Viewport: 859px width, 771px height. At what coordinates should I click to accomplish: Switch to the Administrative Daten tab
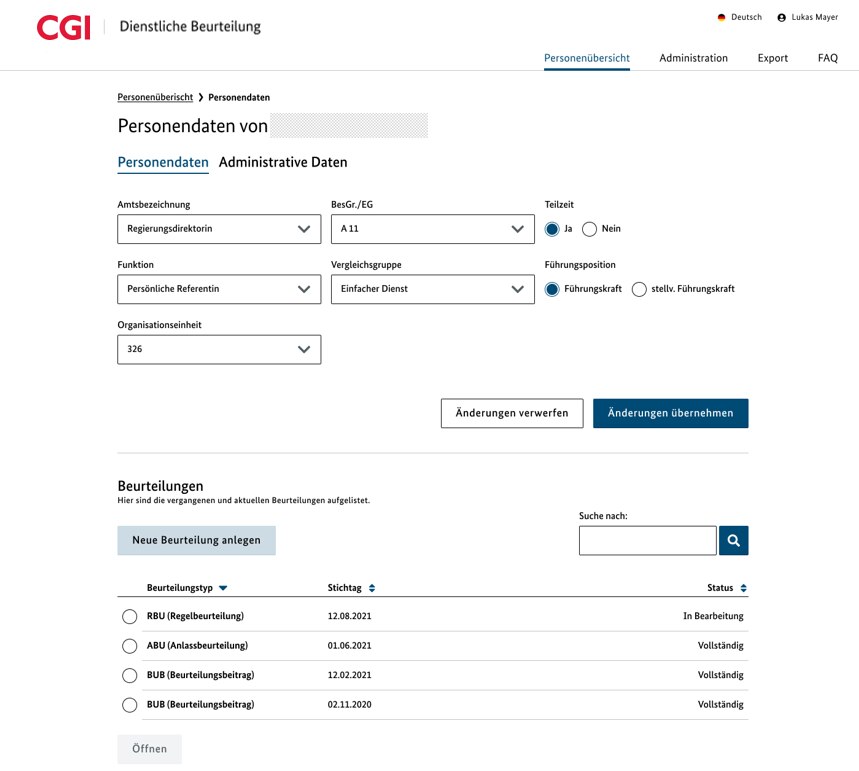(283, 162)
